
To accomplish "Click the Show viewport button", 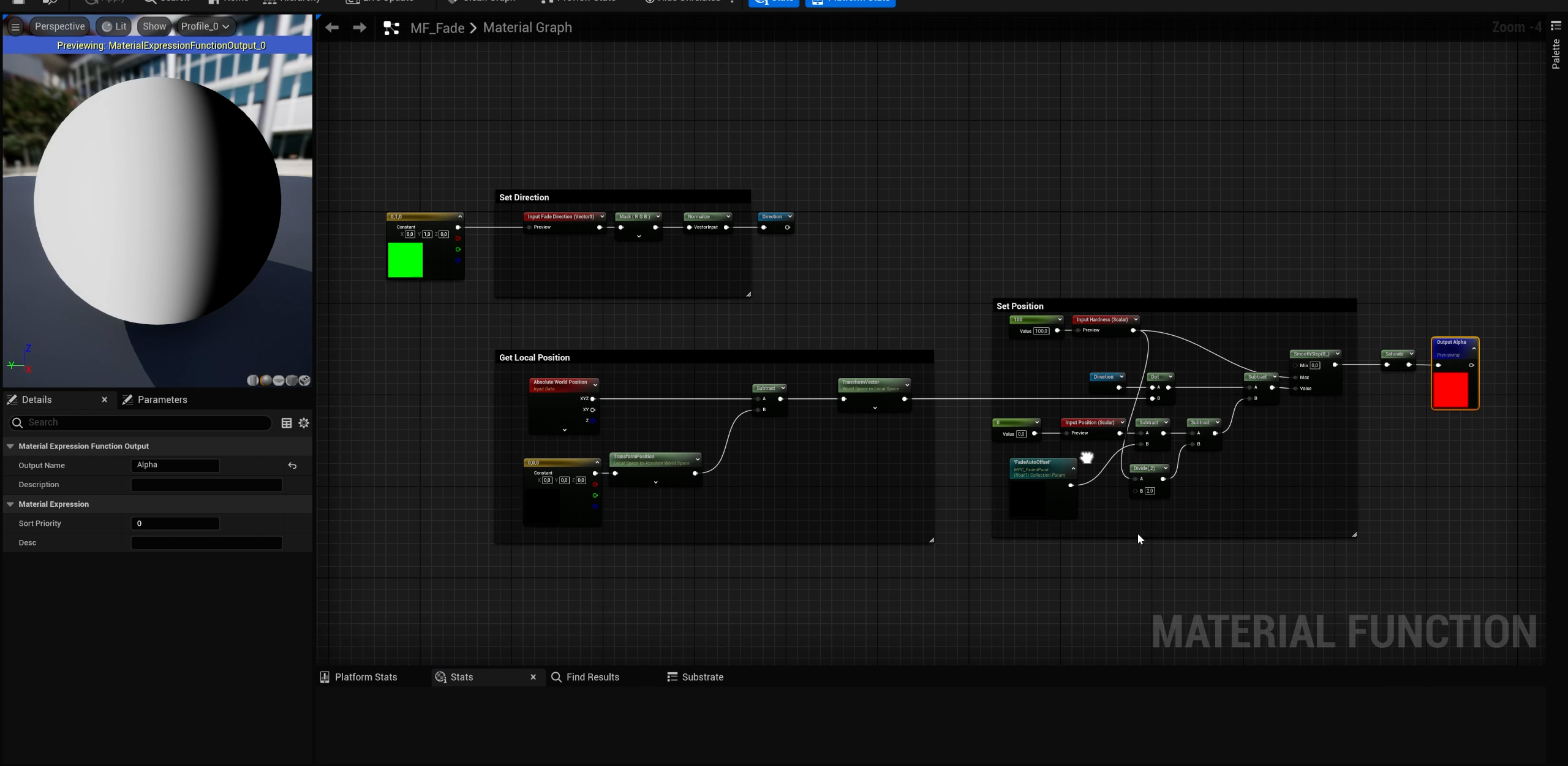I will point(154,26).
